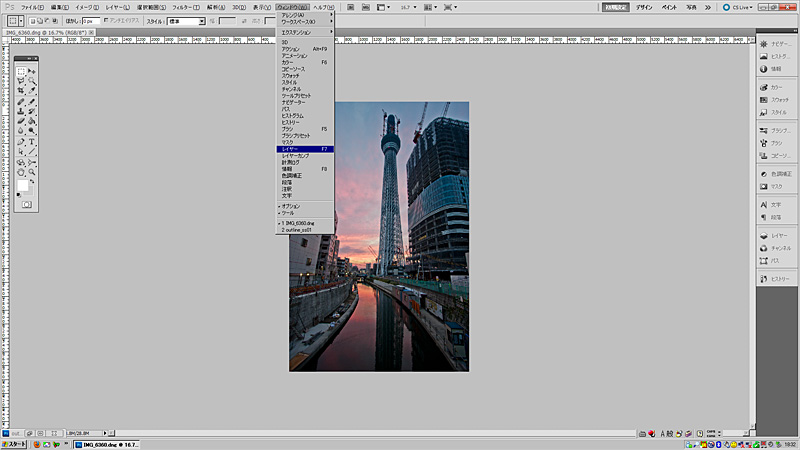Open the スタイル dropdown in options bar
800x450 pixels.
[x=187, y=21]
